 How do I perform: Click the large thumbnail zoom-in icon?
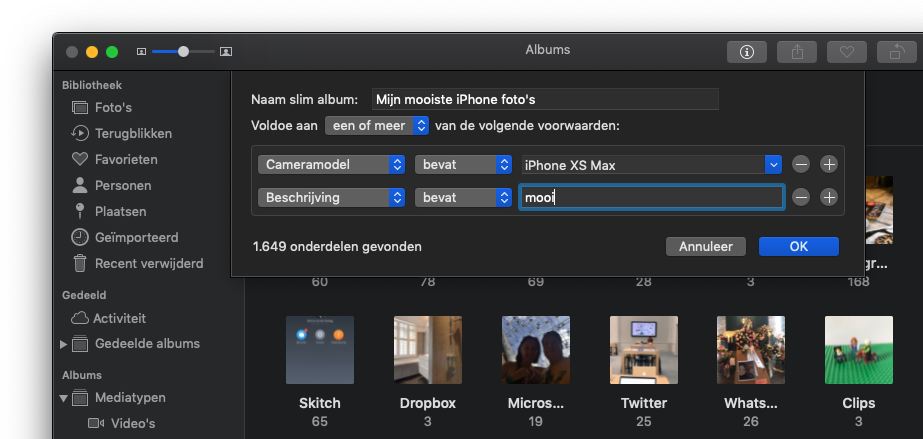pyautogui.click(x=226, y=52)
